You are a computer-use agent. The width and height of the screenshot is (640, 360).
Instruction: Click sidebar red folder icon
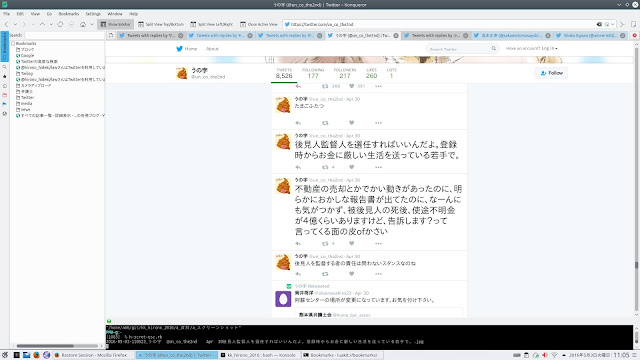[x=4, y=95]
